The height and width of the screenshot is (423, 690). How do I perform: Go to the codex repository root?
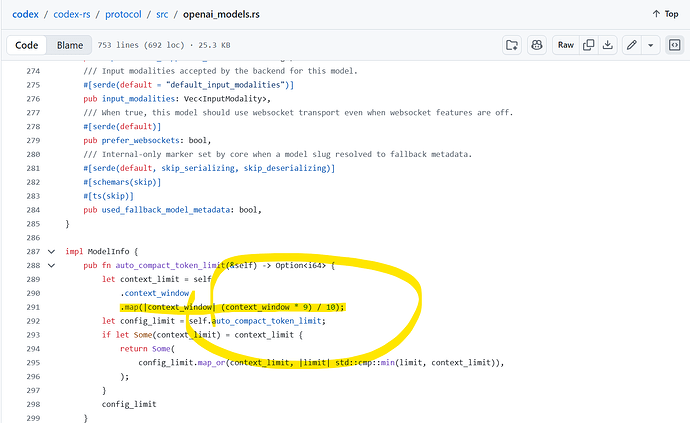[26, 14]
